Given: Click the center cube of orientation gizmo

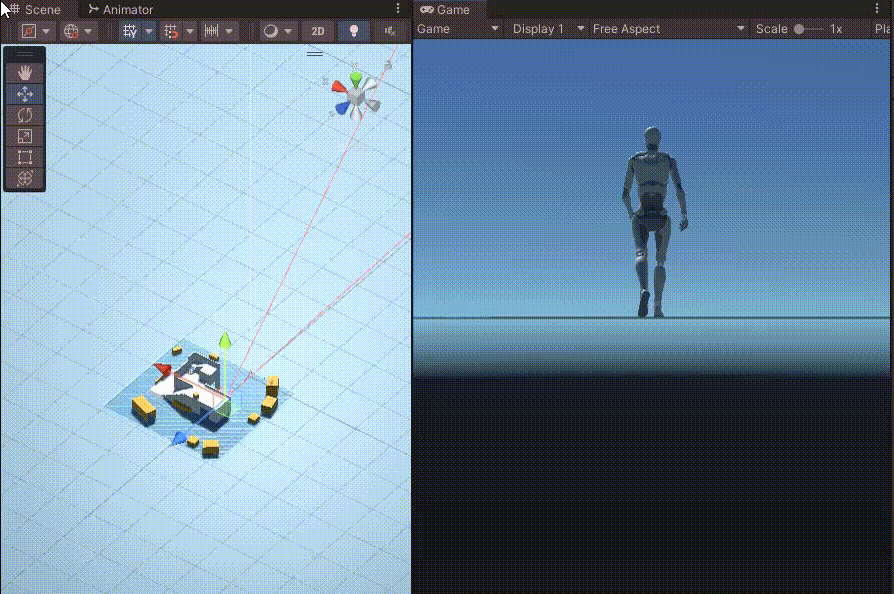Looking at the screenshot, I should click(x=357, y=97).
